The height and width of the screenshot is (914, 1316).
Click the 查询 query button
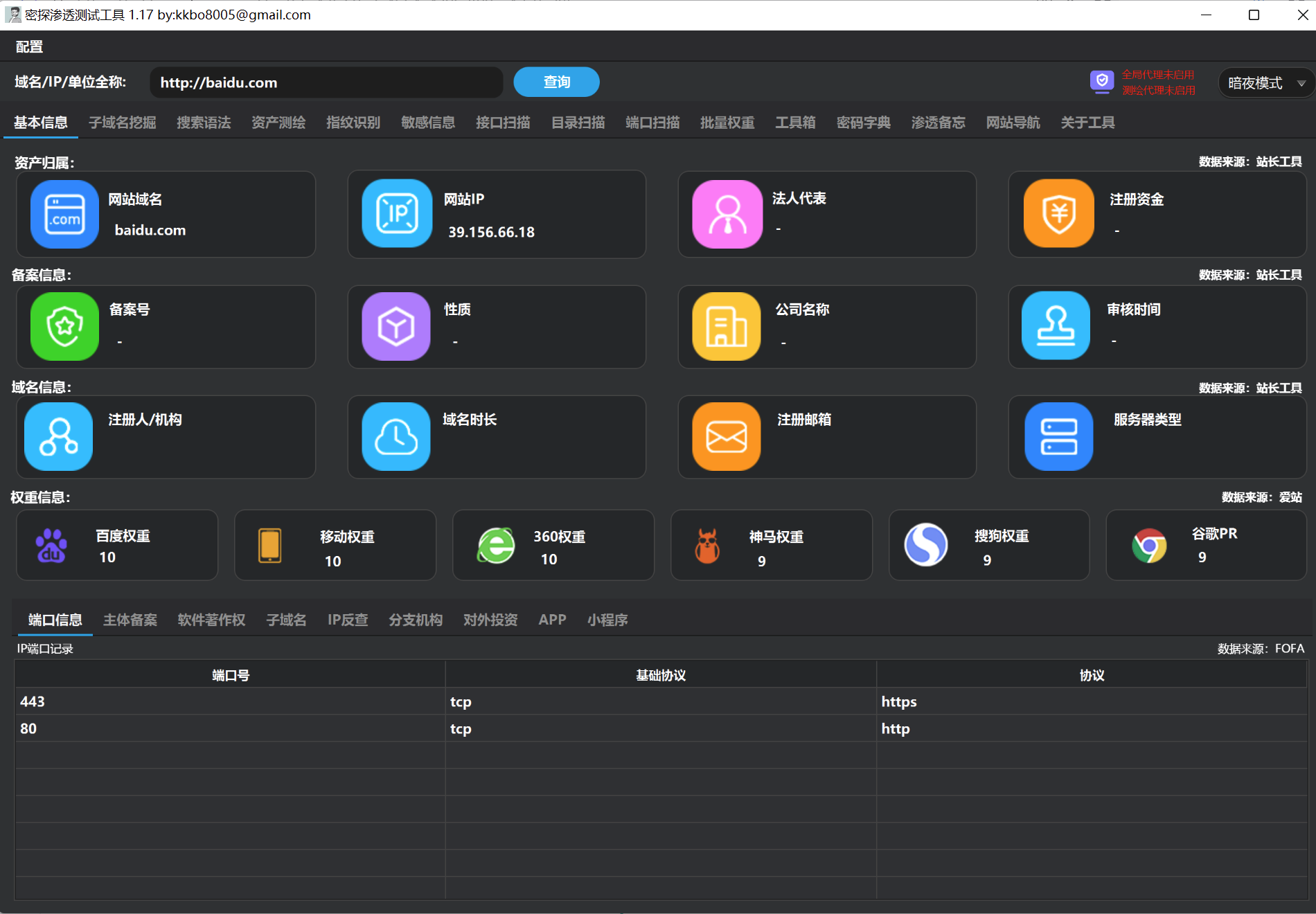(x=556, y=82)
